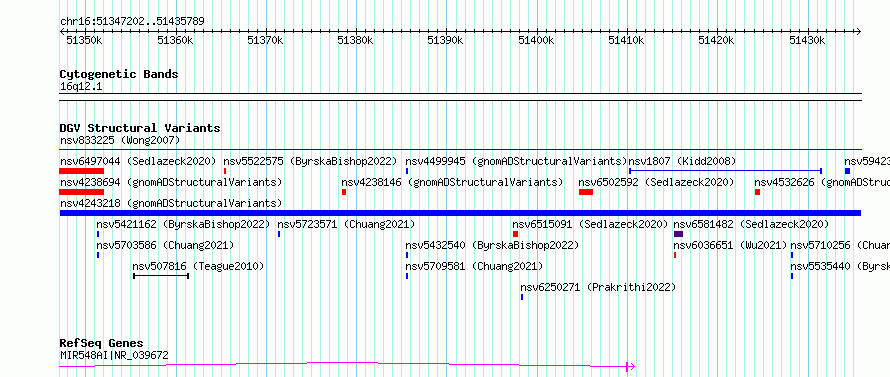Select the nsv6515091 red marker

[515, 234]
